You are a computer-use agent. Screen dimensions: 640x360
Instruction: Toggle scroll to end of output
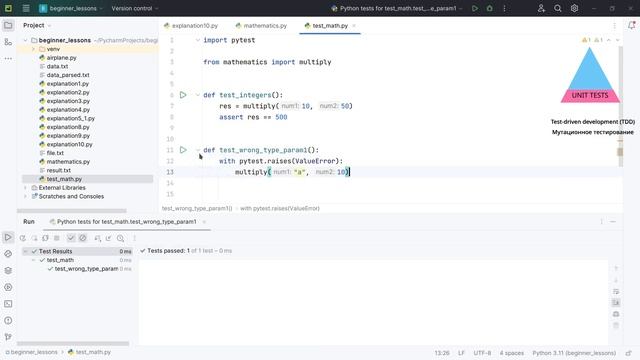point(616,303)
